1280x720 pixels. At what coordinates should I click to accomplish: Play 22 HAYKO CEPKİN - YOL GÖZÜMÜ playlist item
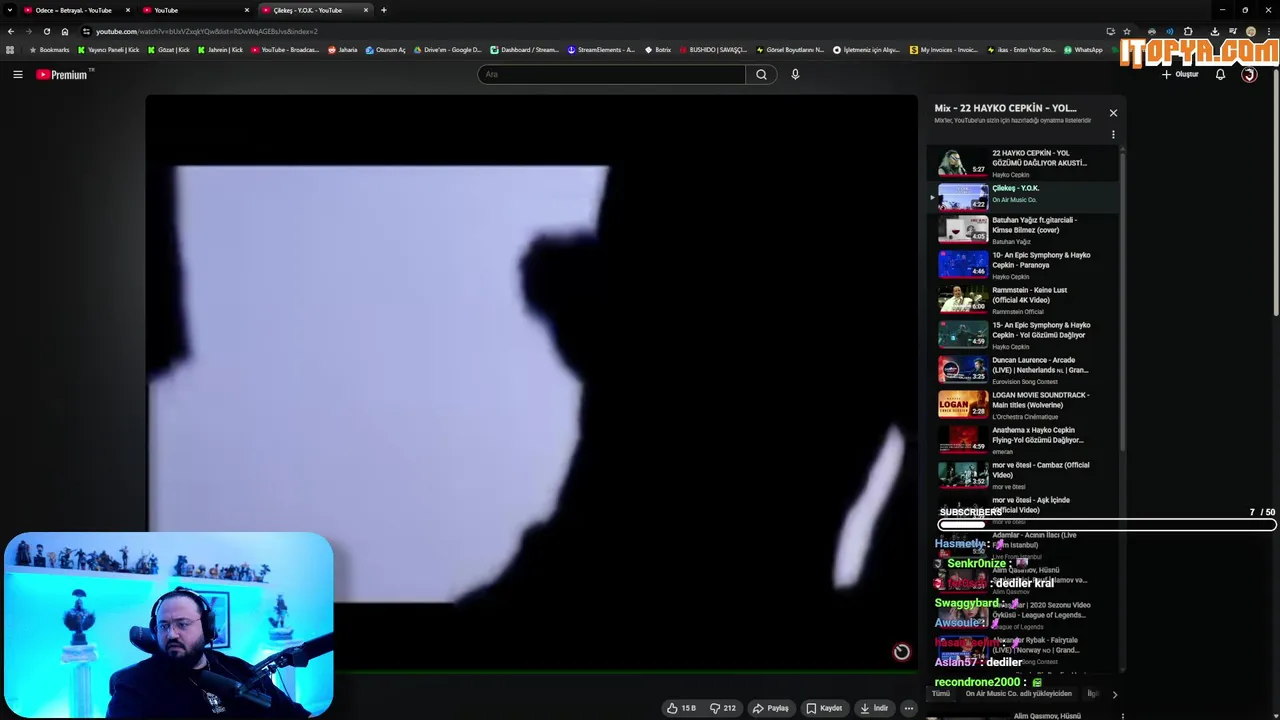[x=1022, y=163]
